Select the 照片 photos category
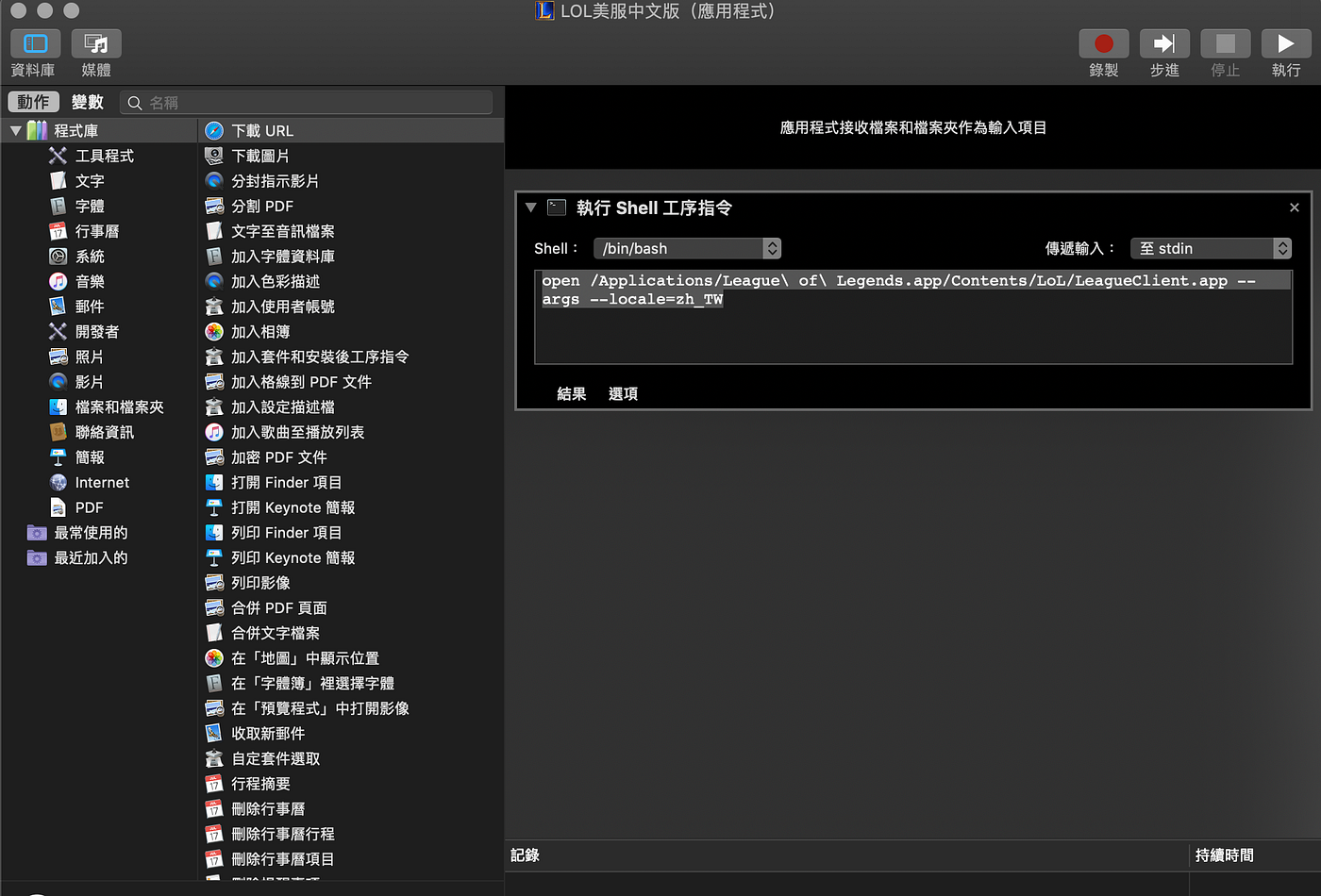Image resolution: width=1321 pixels, height=896 pixels. click(90, 357)
